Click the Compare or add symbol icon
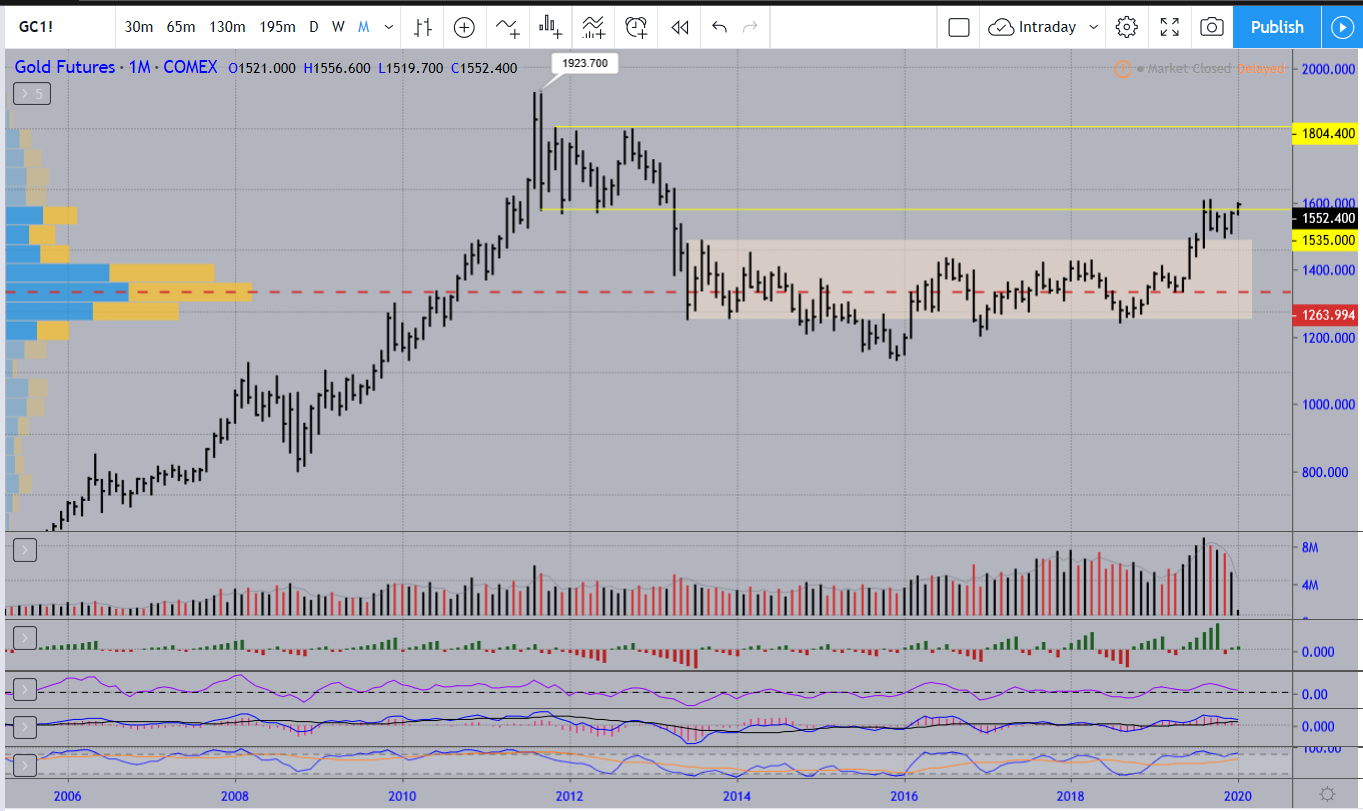The width and height of the screenshot is (1363, 811). click(x=464, y=27)
